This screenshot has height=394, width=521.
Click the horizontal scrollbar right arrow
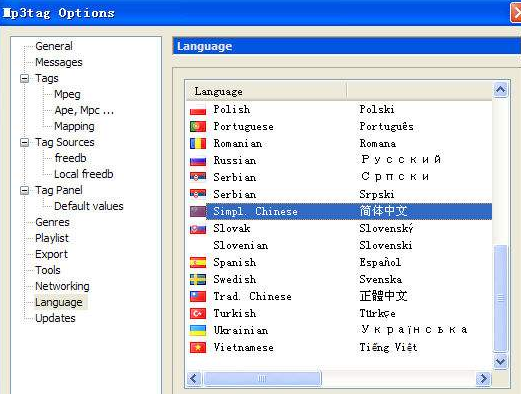(483, 379)
